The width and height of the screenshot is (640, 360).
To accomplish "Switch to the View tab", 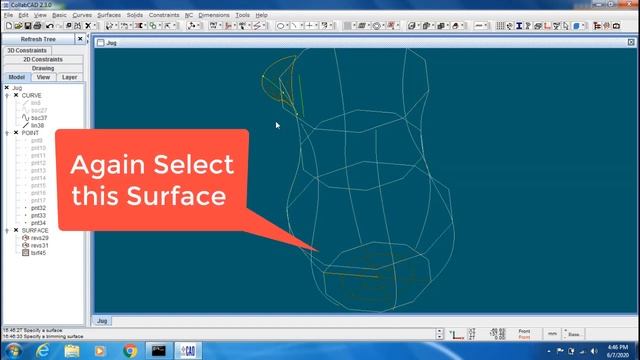I will point(43,77).
